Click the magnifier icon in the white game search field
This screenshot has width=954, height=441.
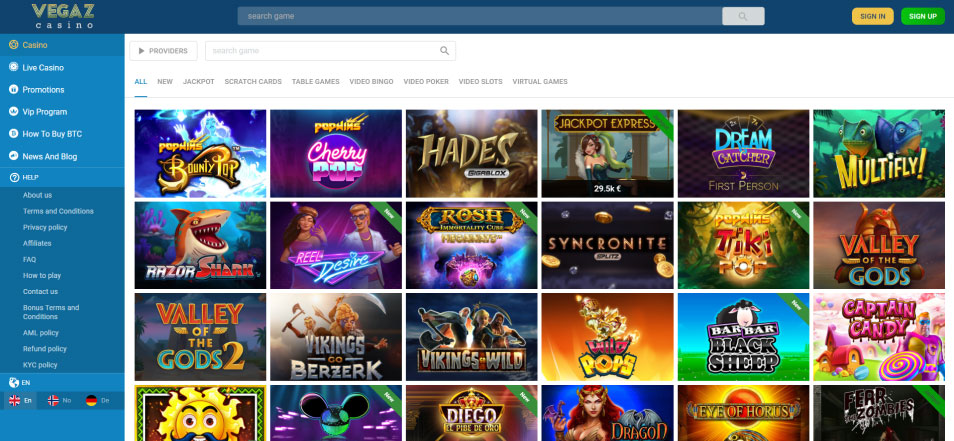point(445,51)
